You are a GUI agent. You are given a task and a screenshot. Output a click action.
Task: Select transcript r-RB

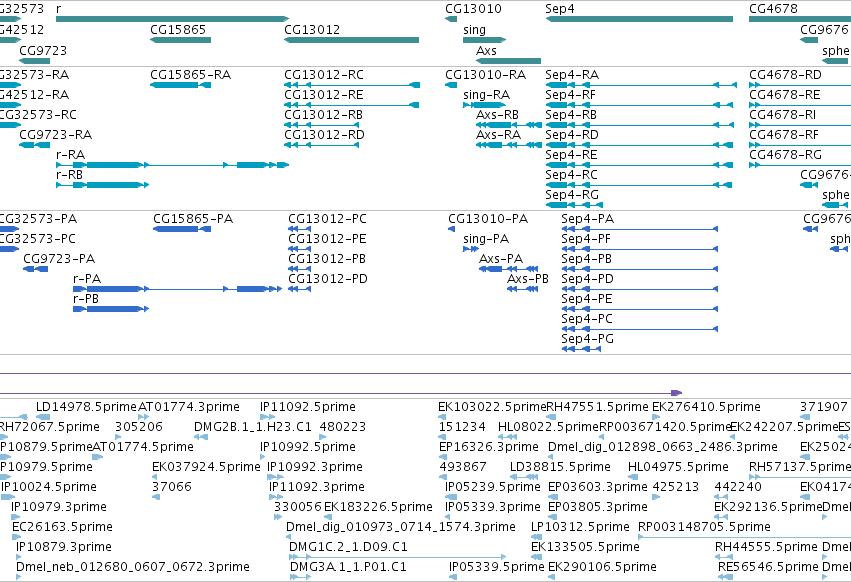tap(103, 185)
